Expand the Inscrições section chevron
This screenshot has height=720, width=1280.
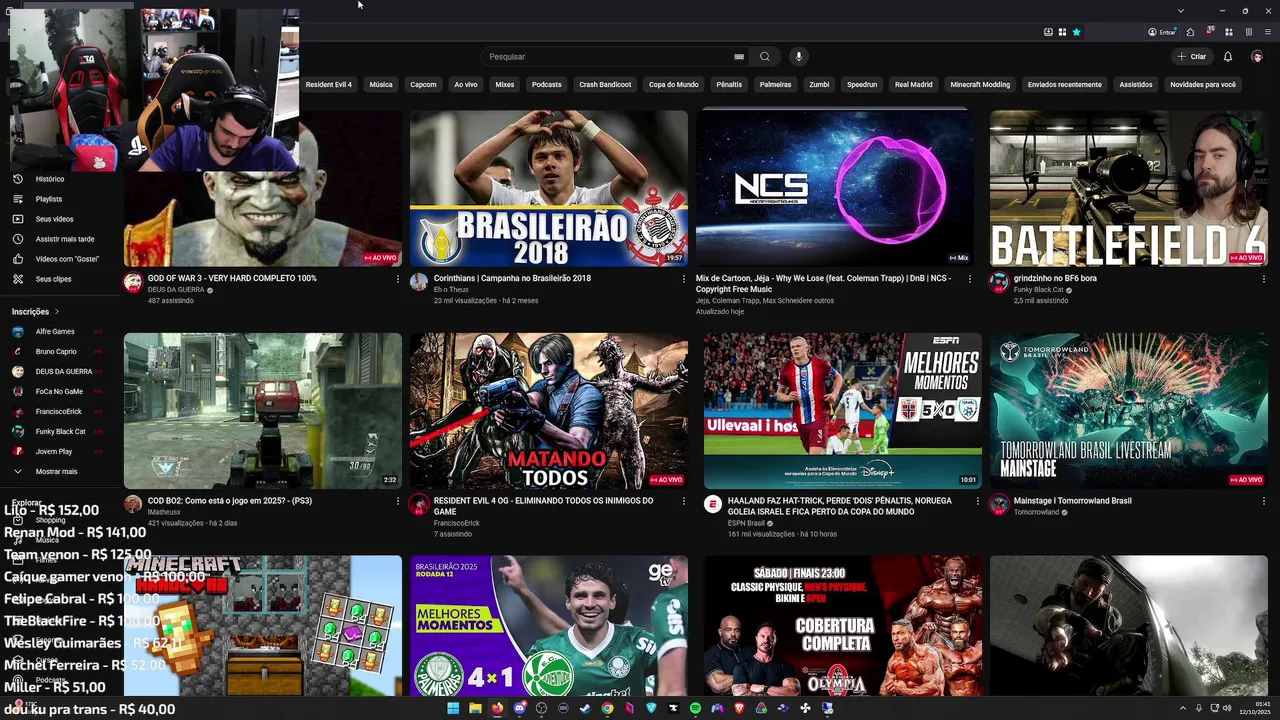(57, 312)
